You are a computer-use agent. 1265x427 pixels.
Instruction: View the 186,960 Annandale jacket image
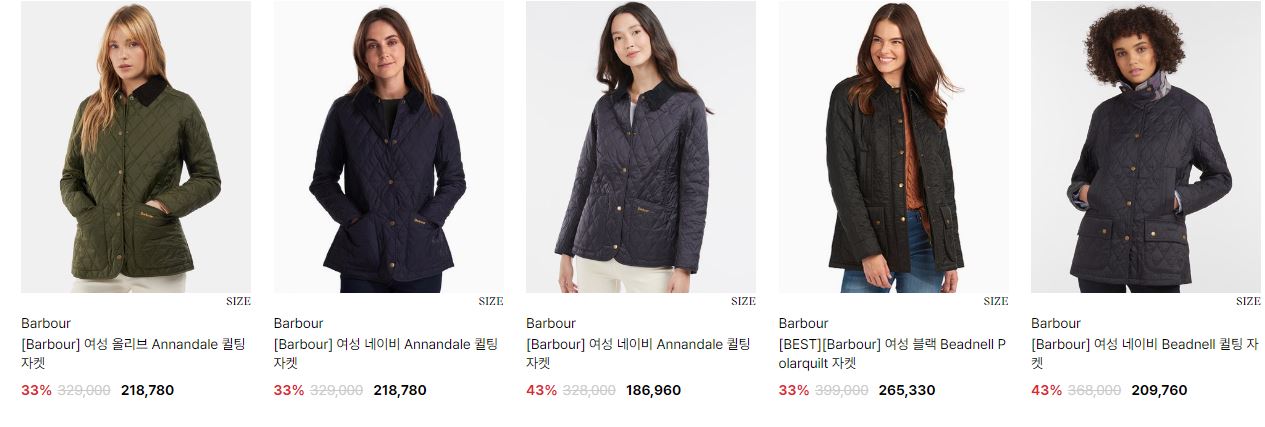click(x=641, y=147)
